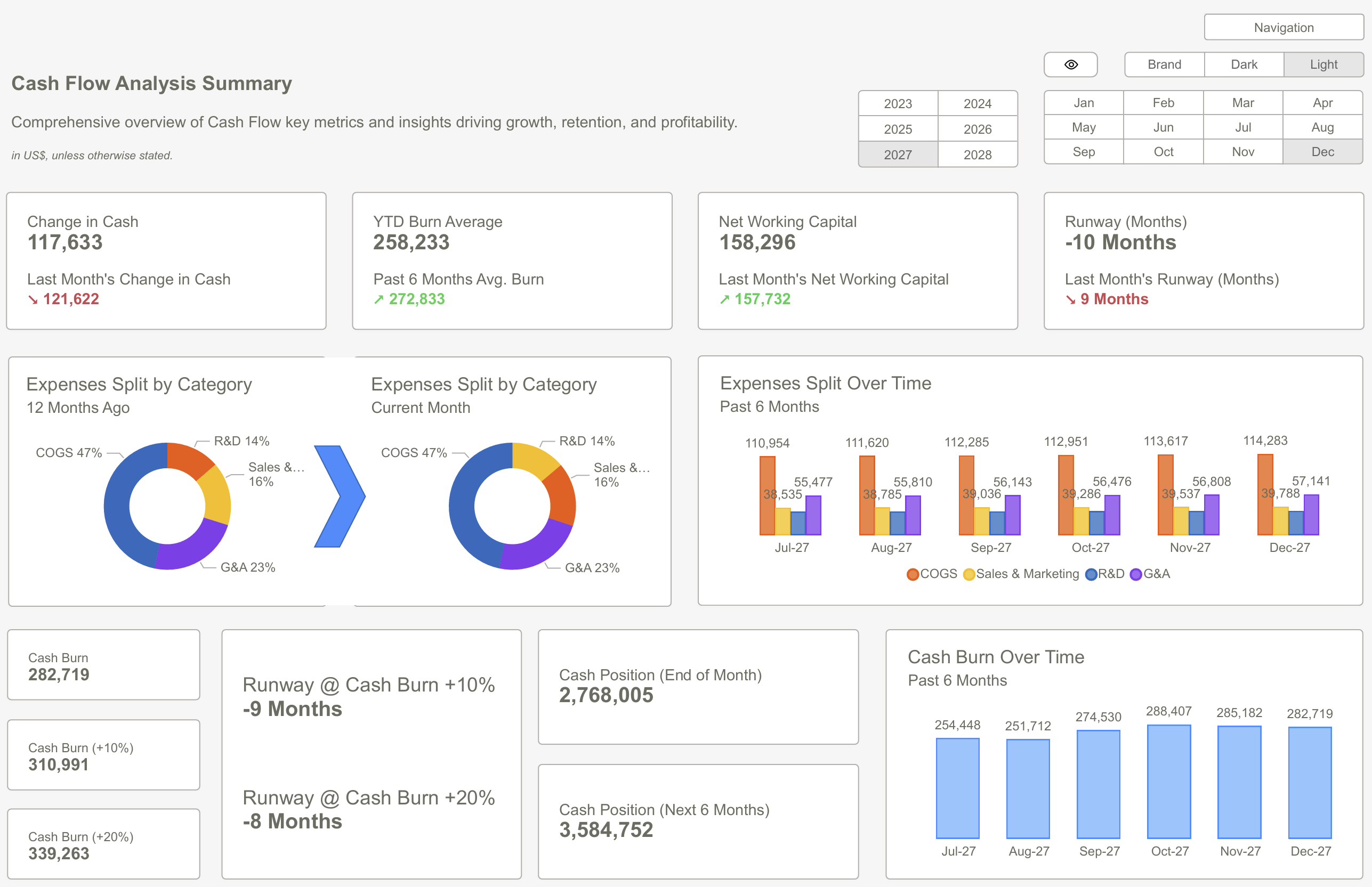
Task: Select the Light theme option
Action: (1323, 64)
